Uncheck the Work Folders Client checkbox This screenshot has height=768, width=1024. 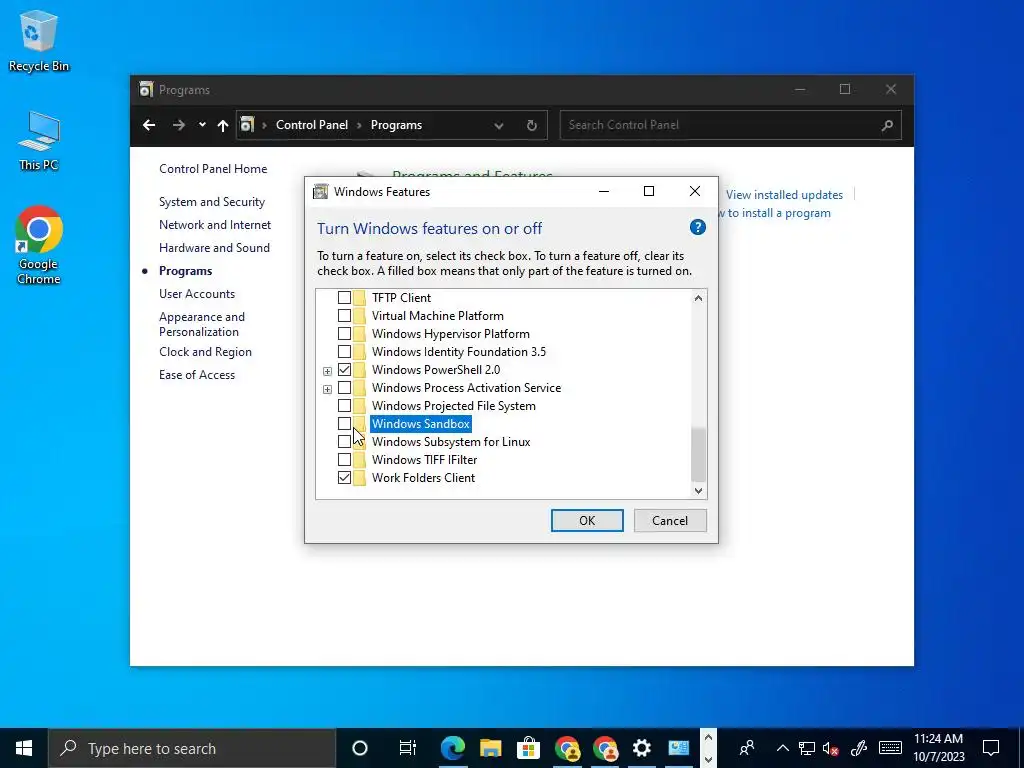click(344, 477)
